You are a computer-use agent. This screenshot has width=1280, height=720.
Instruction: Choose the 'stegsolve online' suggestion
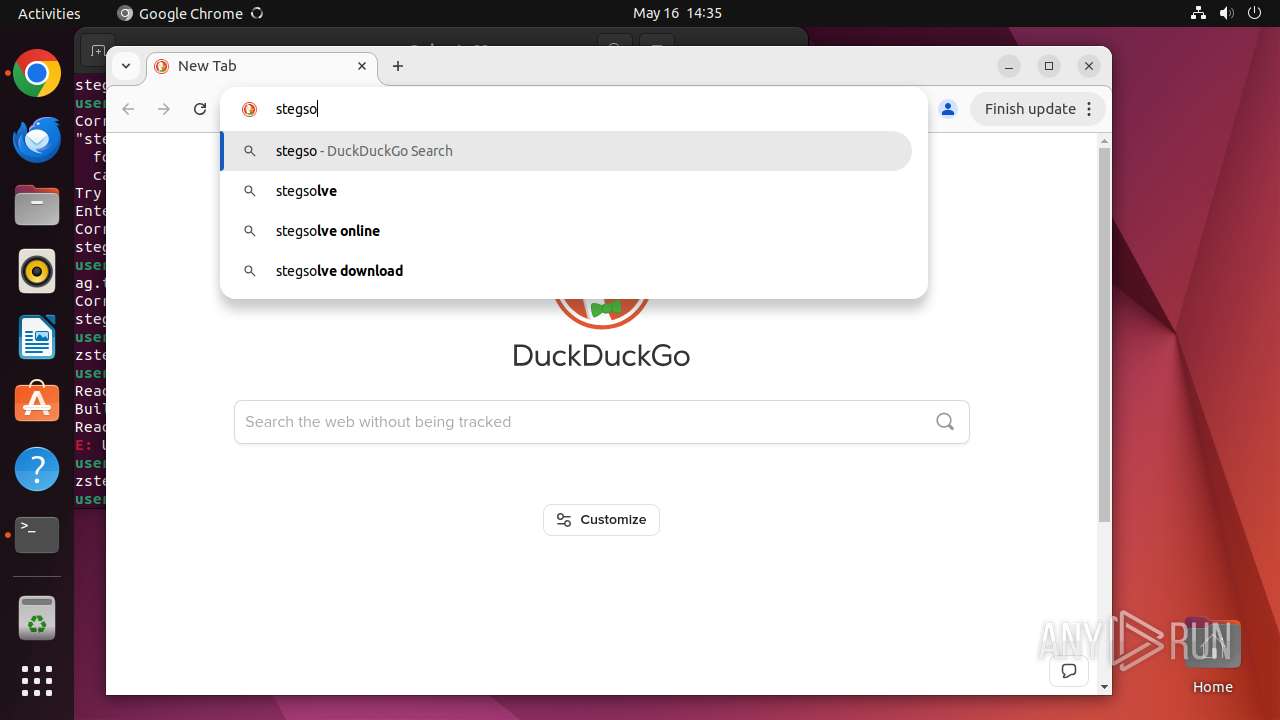click(x=566, y=231)
